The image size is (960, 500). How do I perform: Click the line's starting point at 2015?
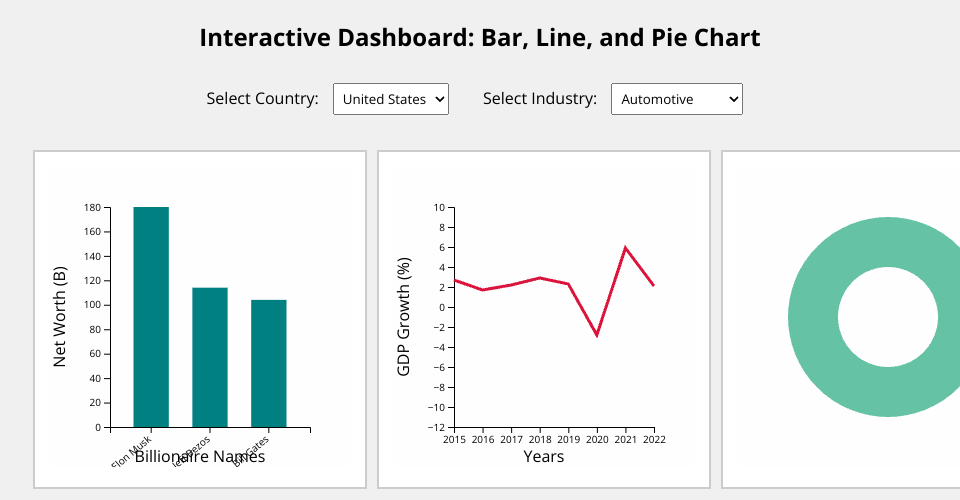pos(455,280)
